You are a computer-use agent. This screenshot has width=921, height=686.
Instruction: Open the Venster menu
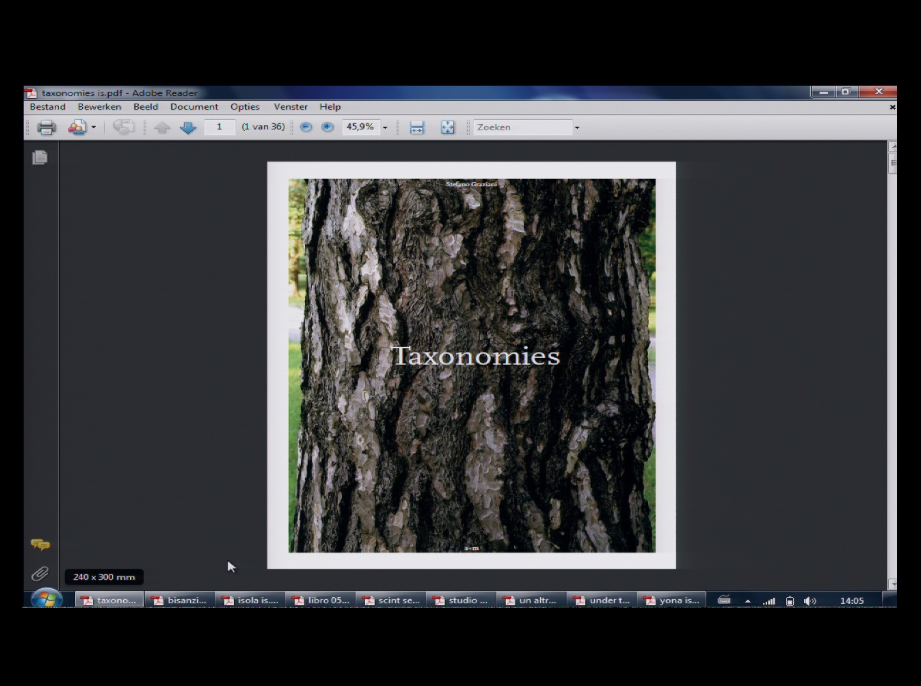click(291, 107)
